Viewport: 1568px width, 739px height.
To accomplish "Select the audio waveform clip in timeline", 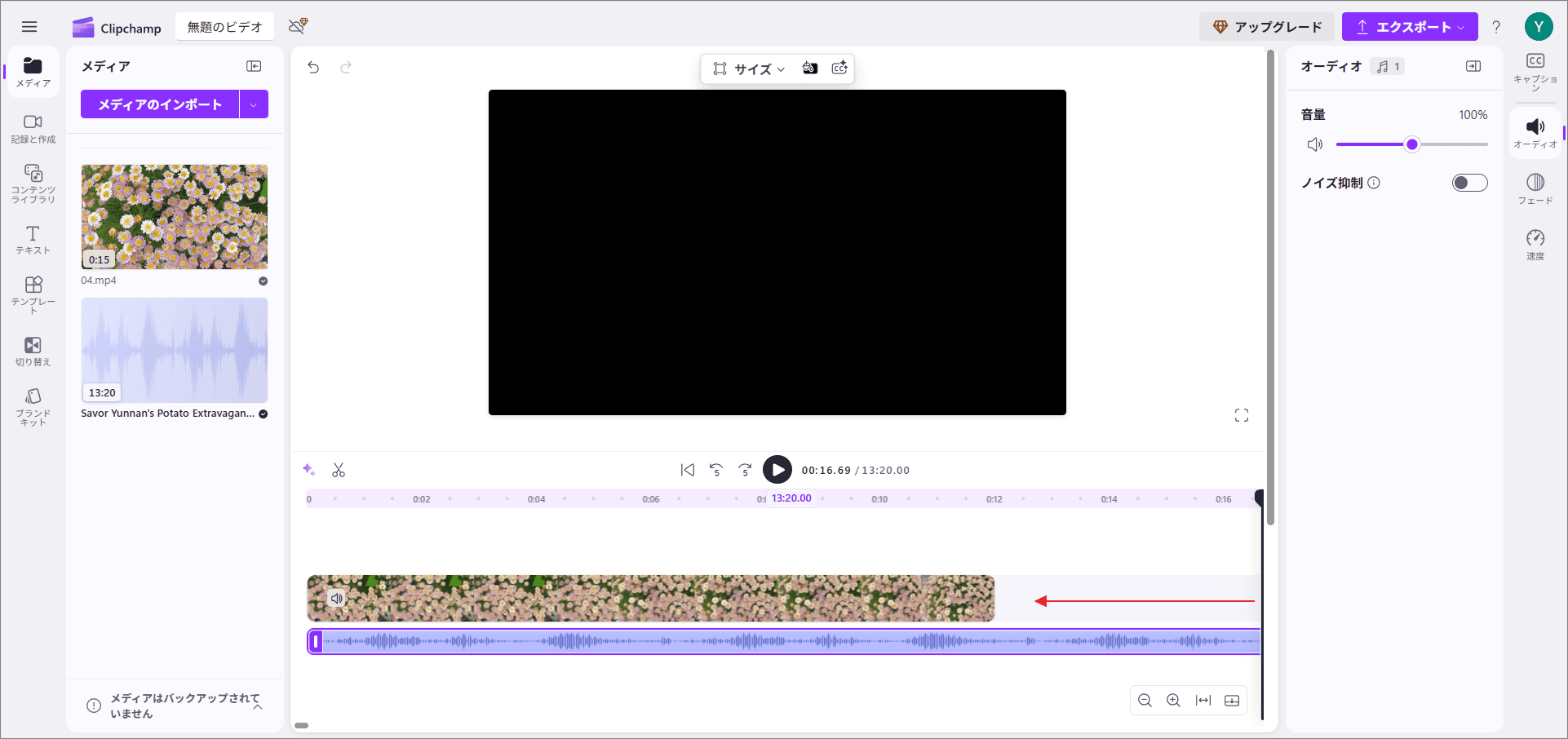I will coord(784,642).
